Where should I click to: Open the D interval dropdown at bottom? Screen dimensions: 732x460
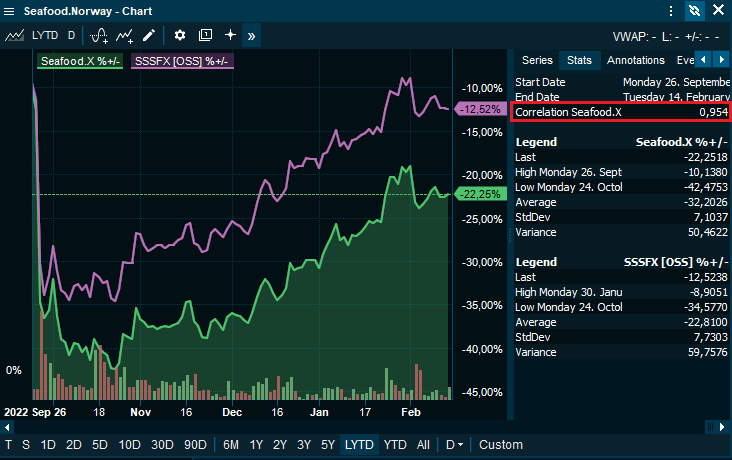click(x=454, y=444)
